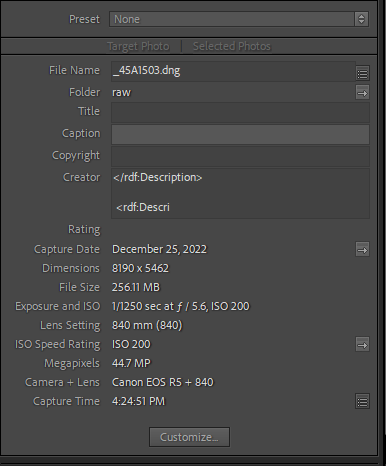Screen dimensions: 386x466
Task: Click the arrow icon beside ISO Speed Rating
Action: (x=362, y=344)
